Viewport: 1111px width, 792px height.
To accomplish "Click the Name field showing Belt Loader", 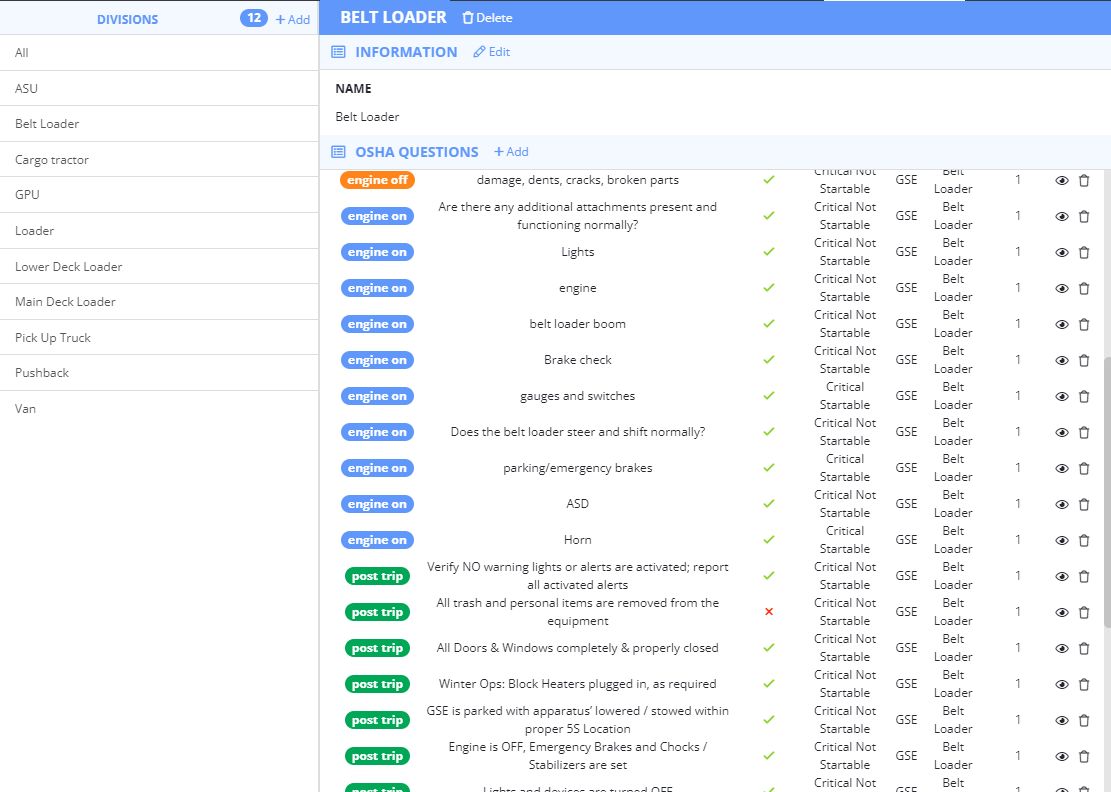I will pos(365,116).
